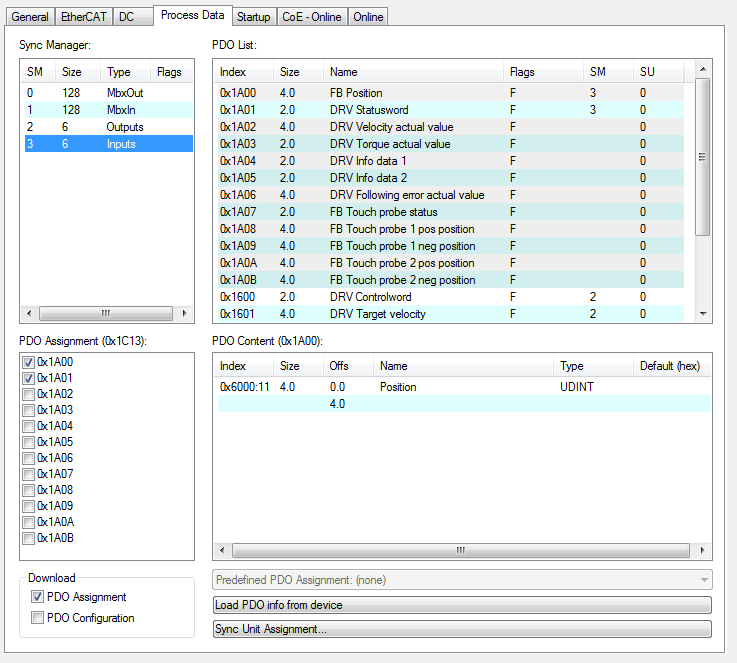Image resolution: width=737 pixels, height=663 pixels.
Task: Toggle Download PDO Assignment checkbox
Action: coord(37,597)
